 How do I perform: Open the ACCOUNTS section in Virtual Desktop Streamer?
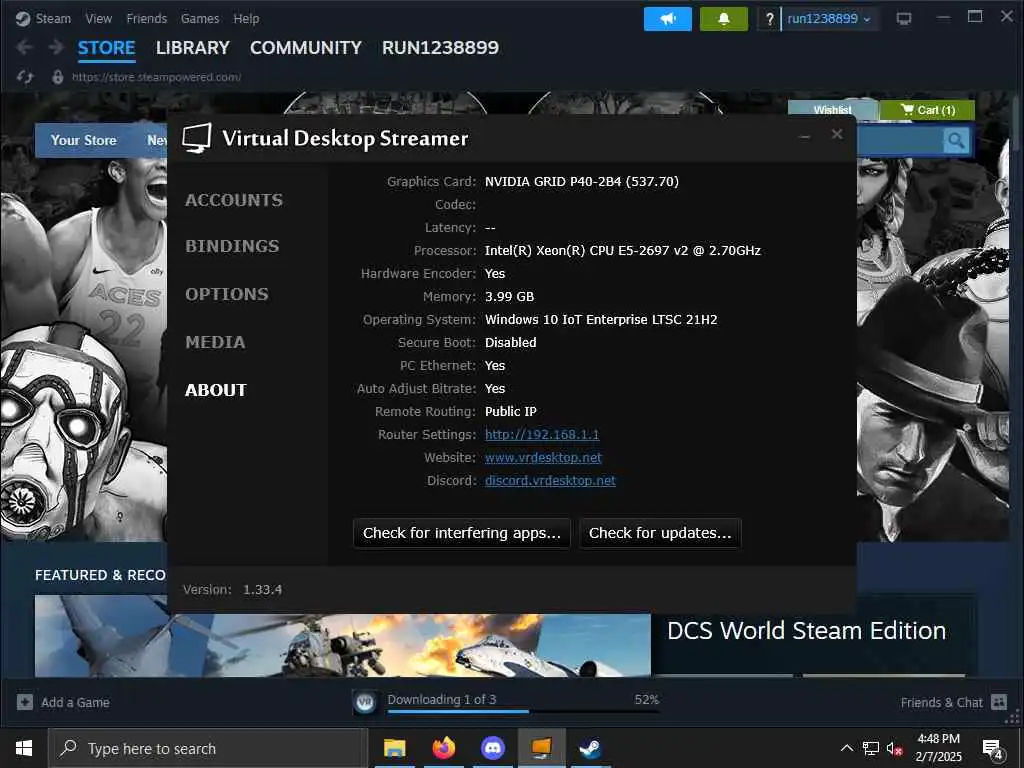tap(234, 200)
